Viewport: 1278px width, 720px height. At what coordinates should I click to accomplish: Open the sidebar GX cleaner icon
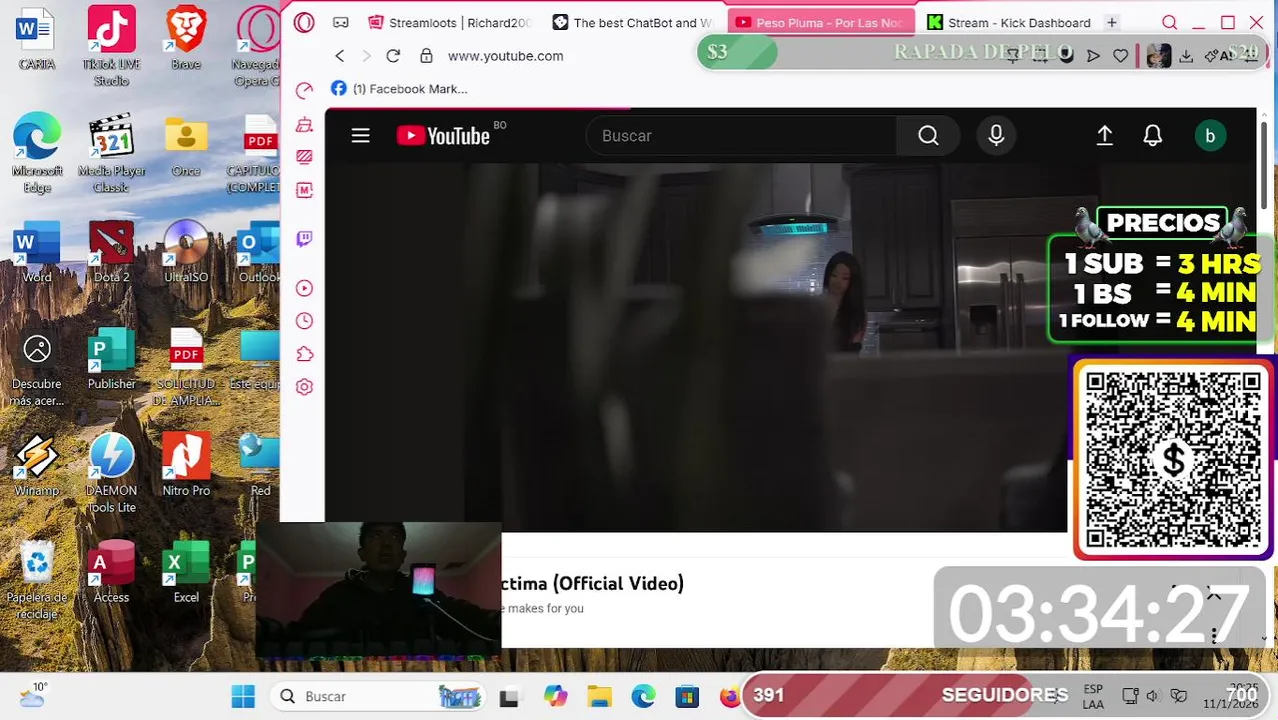coord(304,124)
